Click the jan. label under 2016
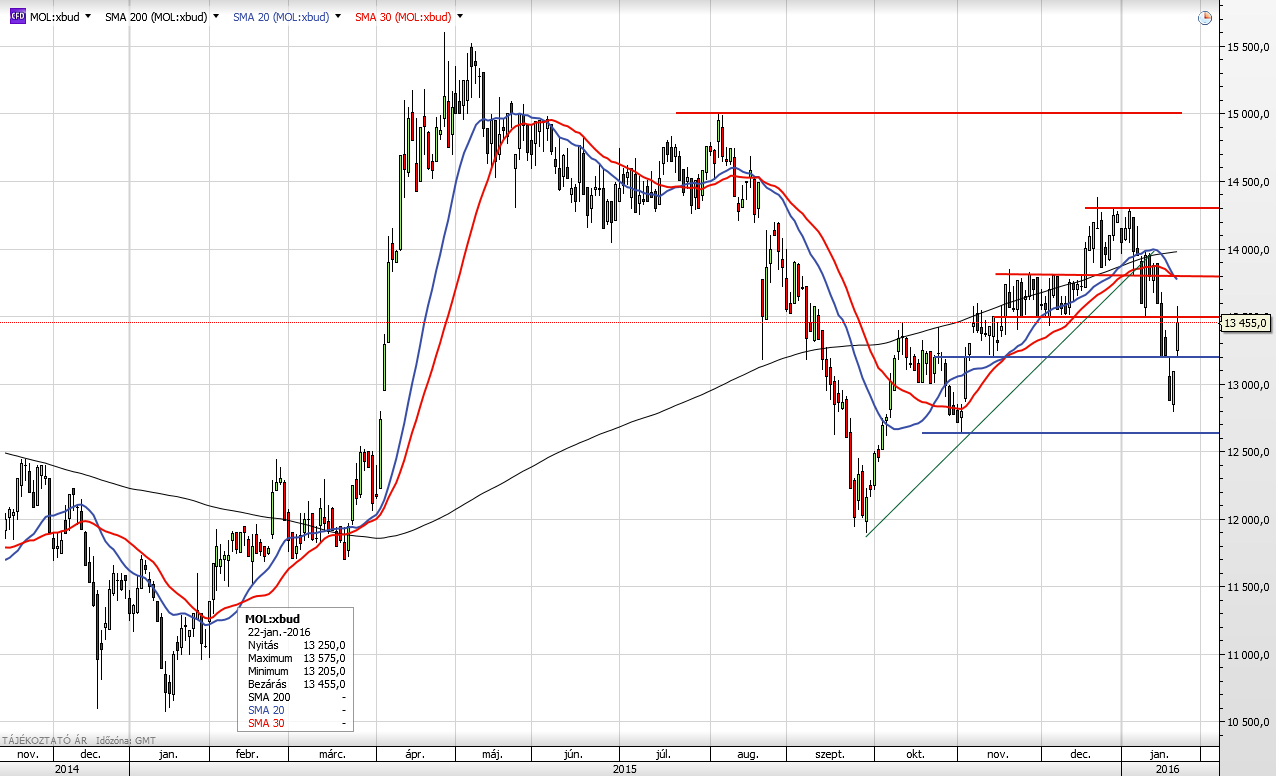The width and height of the screenshot is (1276, 776). [1159, 753]
